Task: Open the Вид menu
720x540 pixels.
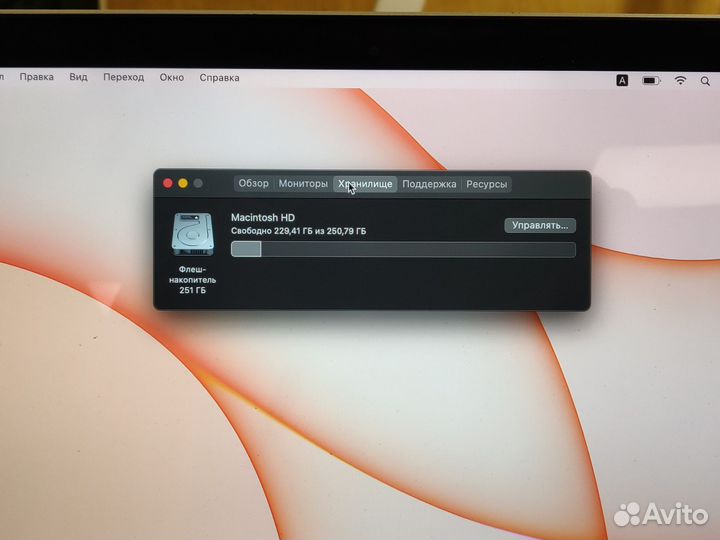Action: [79, 77]
